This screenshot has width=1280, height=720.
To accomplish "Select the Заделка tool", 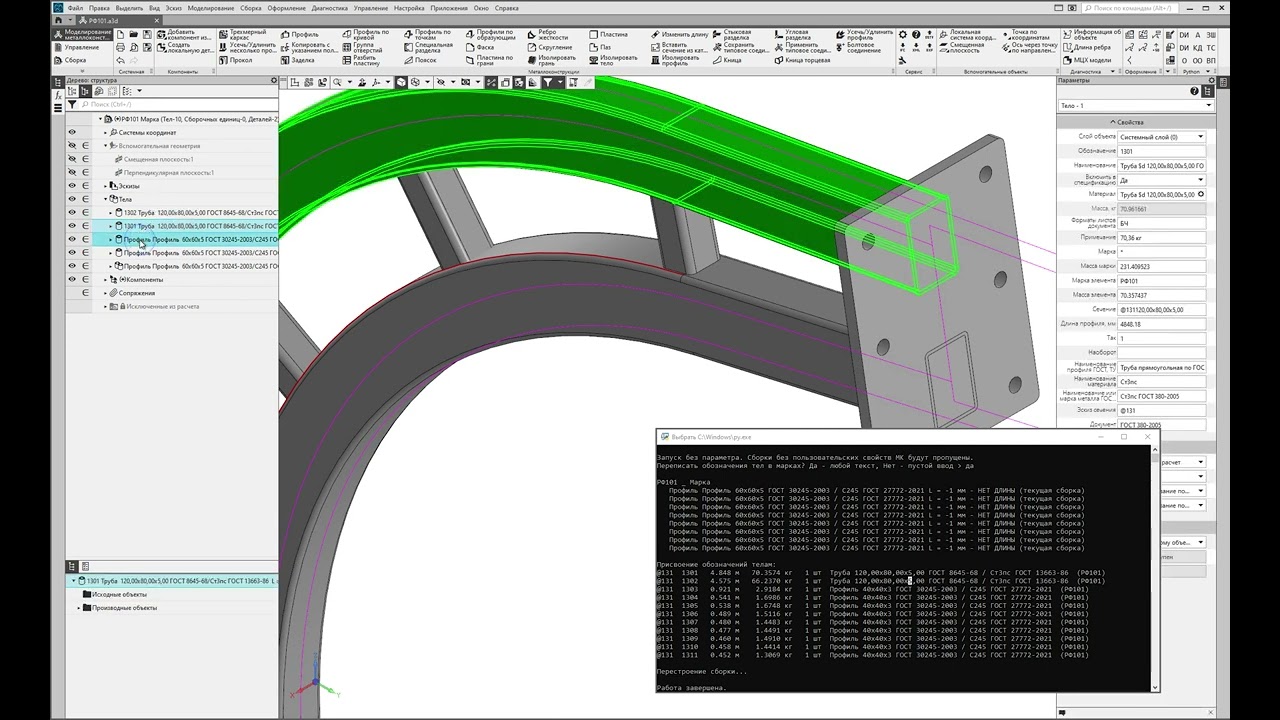I will click(x=297, y=60).
